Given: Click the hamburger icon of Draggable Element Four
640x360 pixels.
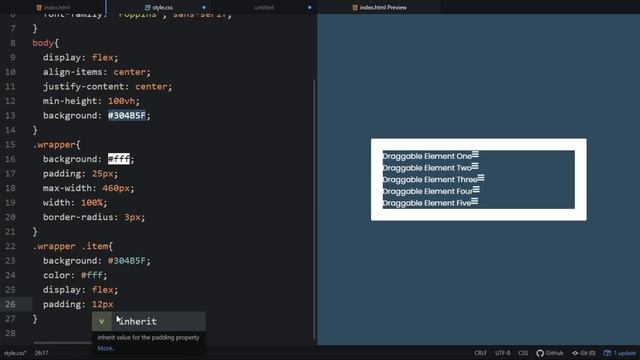Looking at the screenshot, I should point(476,189).
